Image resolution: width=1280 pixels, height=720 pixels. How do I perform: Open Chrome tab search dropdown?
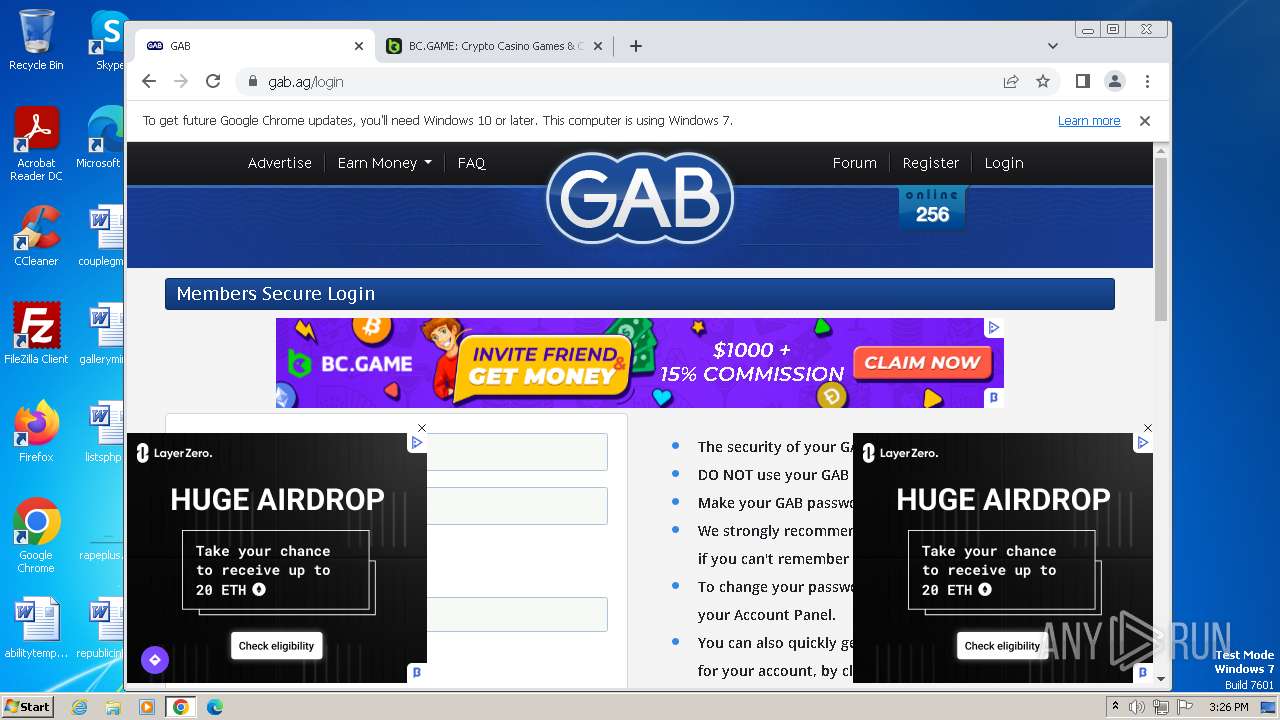pos(1052,46)
